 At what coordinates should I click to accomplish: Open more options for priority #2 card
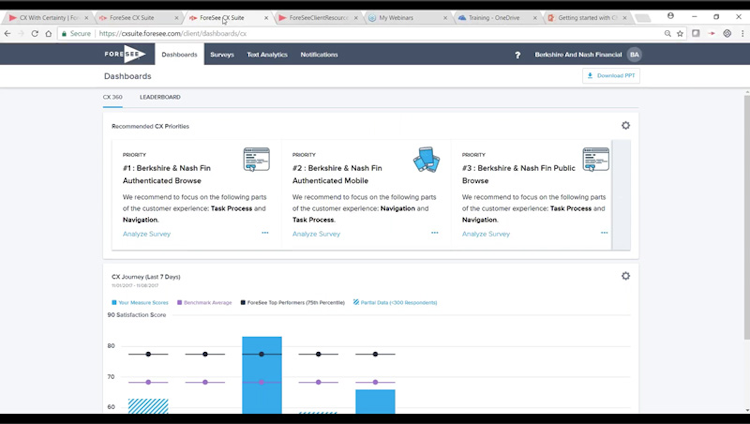pyautogui.click(x=434, y=233)
